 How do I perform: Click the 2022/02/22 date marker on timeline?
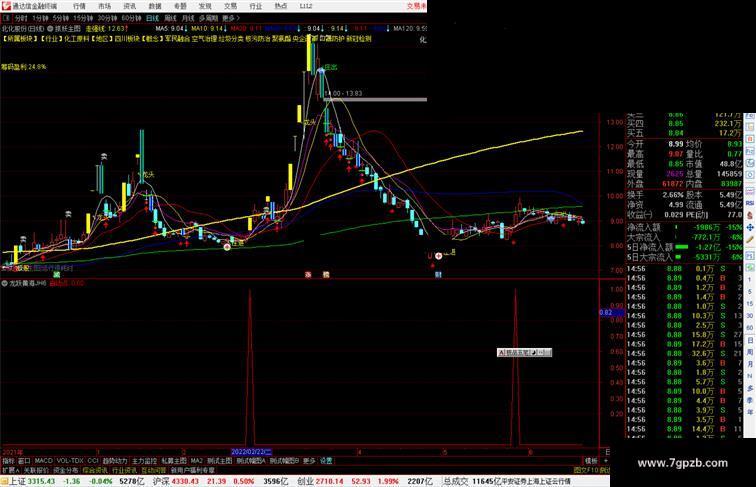click(252, 452)
